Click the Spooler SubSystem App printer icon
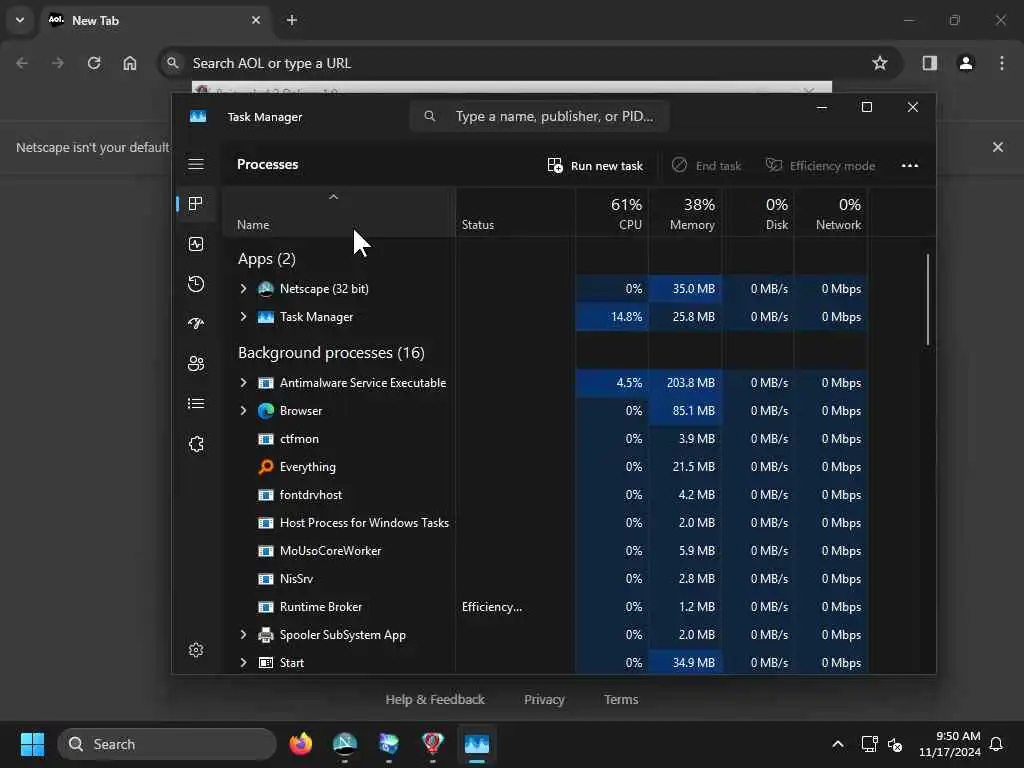The height and width of the screenshot is (768, 1024). pos(266,635)
